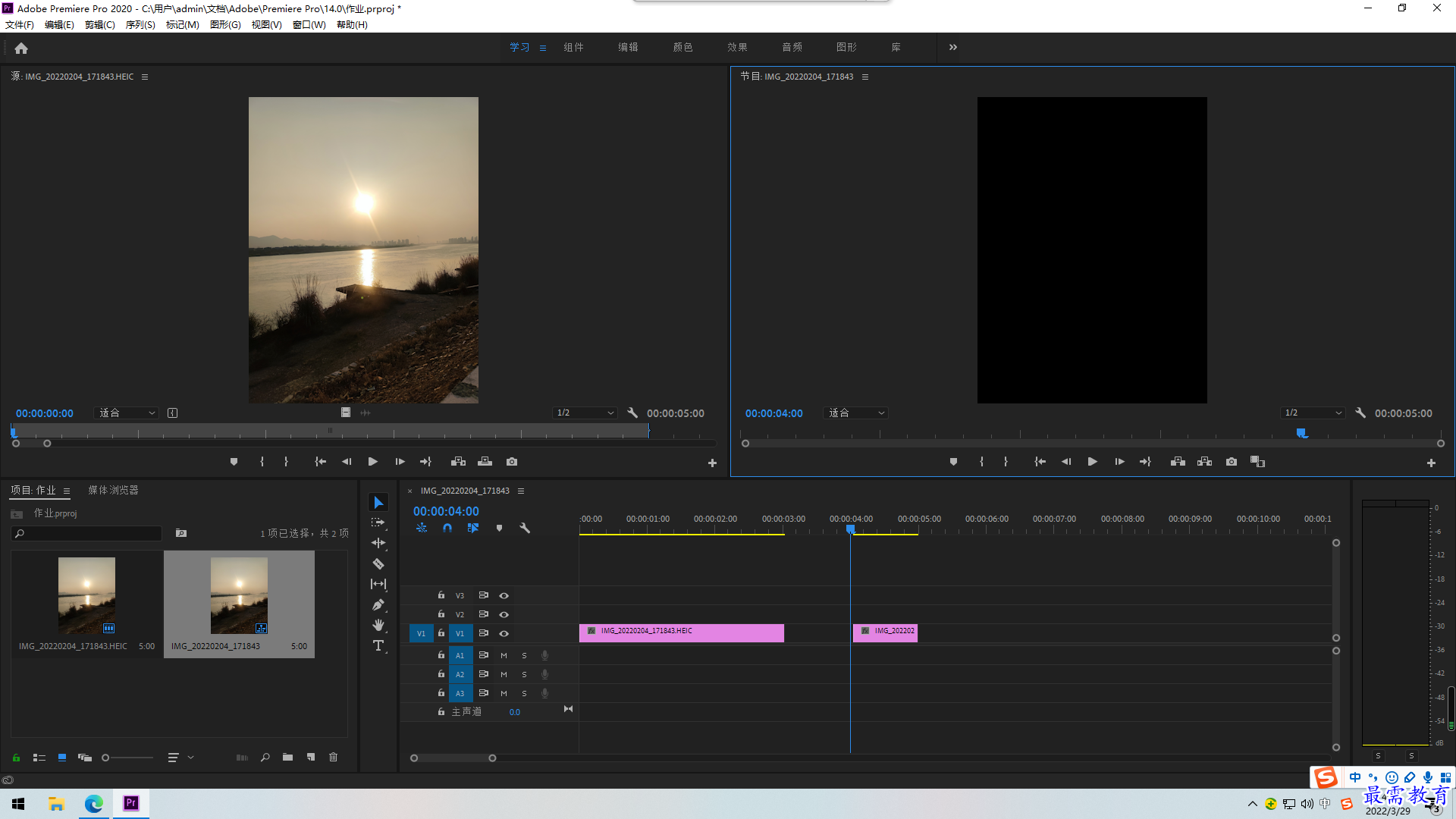Open the comparison view in the program monitor
1456x819 pixels.
(1258, 462)
